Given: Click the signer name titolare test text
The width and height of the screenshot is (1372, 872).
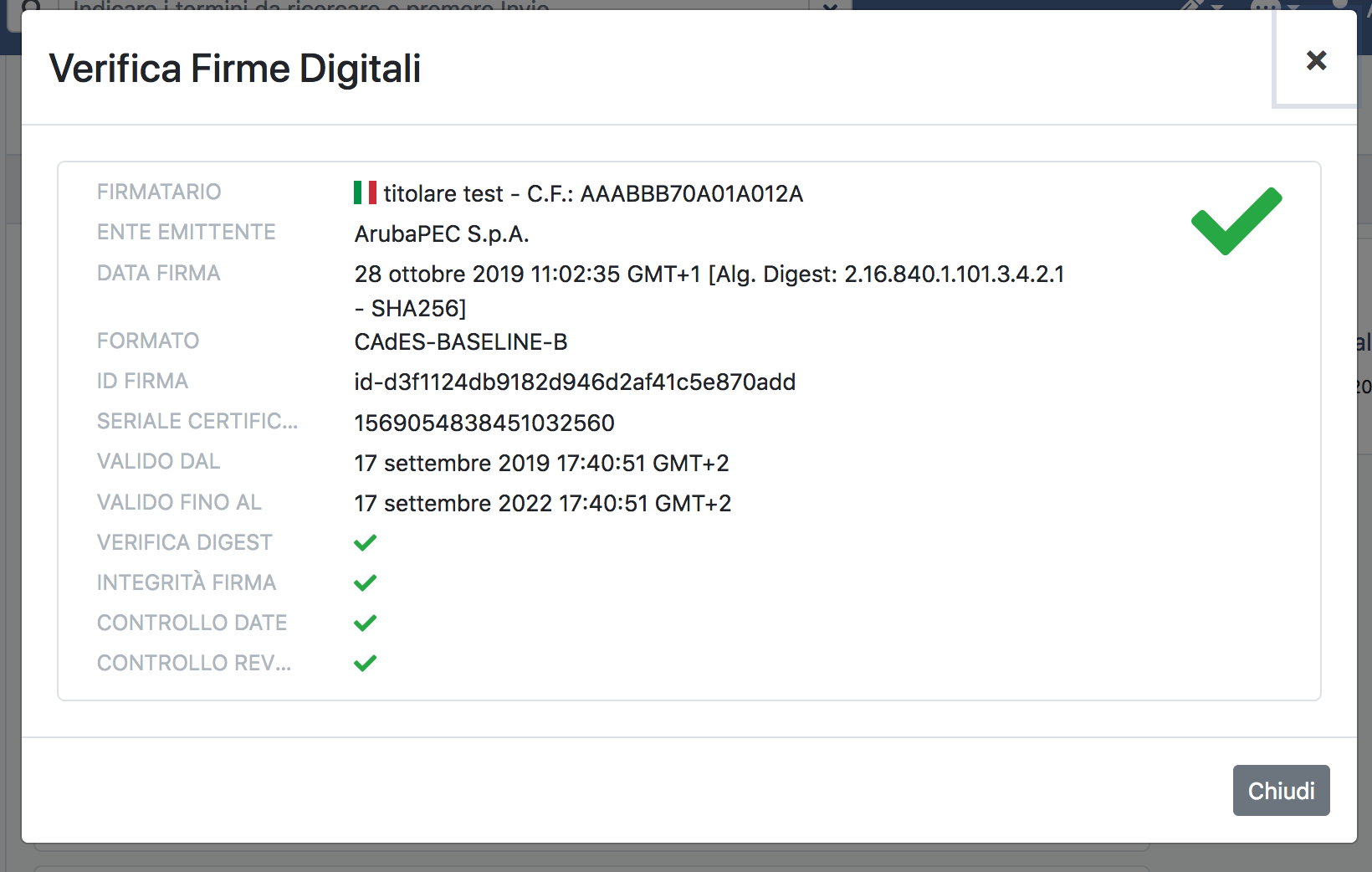Looking at the screenshot, I should click(x=443, y=194).
